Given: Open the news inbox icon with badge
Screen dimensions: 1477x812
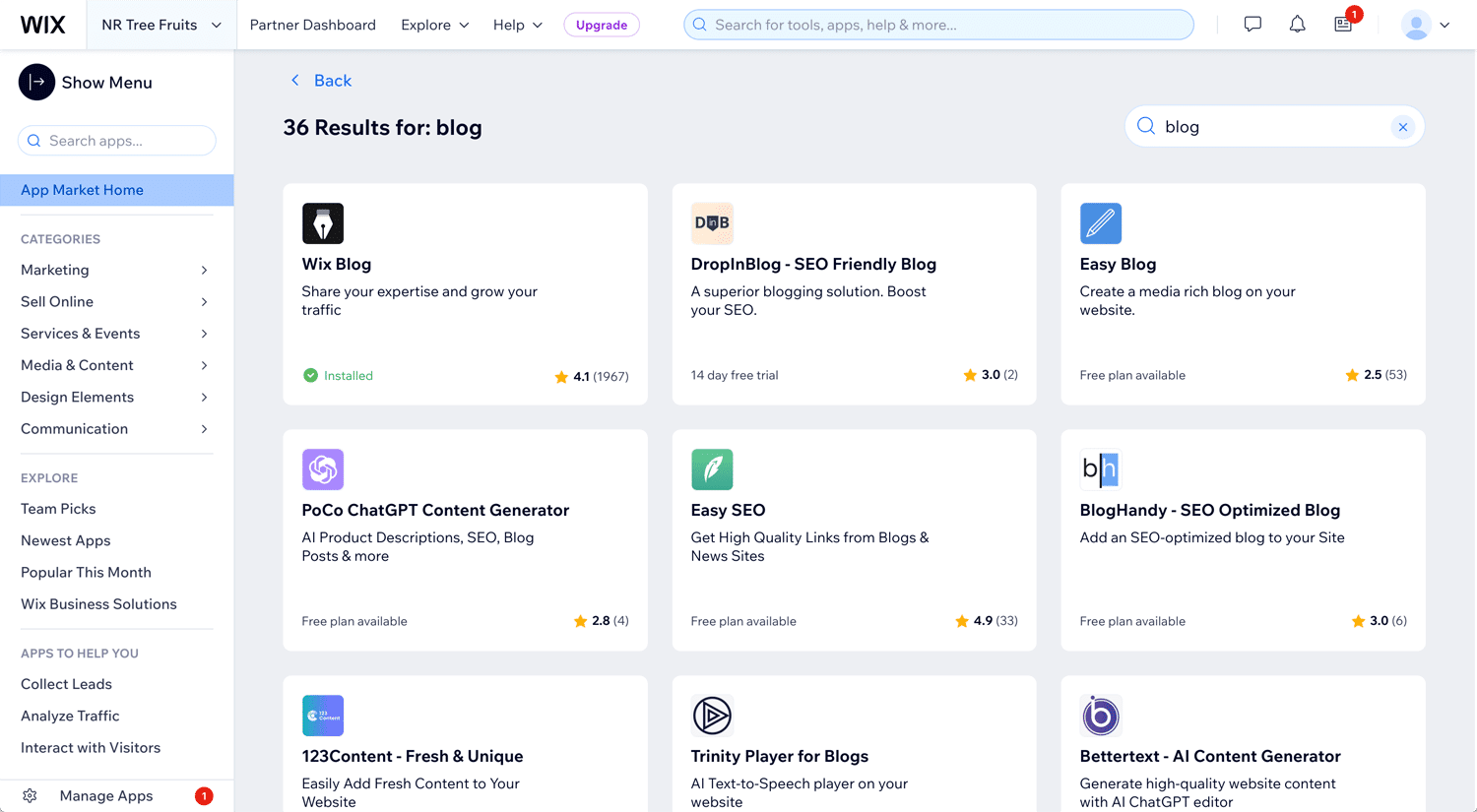Looking at the screenshot, I should pos(1344,24).
